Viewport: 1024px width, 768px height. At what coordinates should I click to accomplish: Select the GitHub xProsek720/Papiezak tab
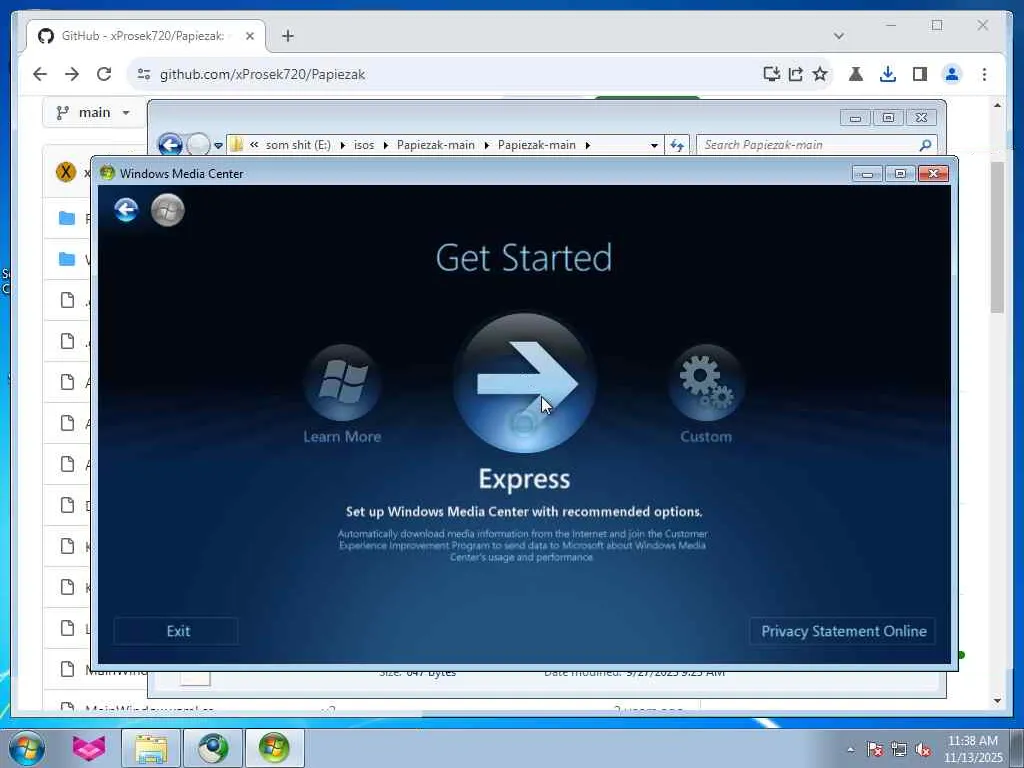[146, 36]
